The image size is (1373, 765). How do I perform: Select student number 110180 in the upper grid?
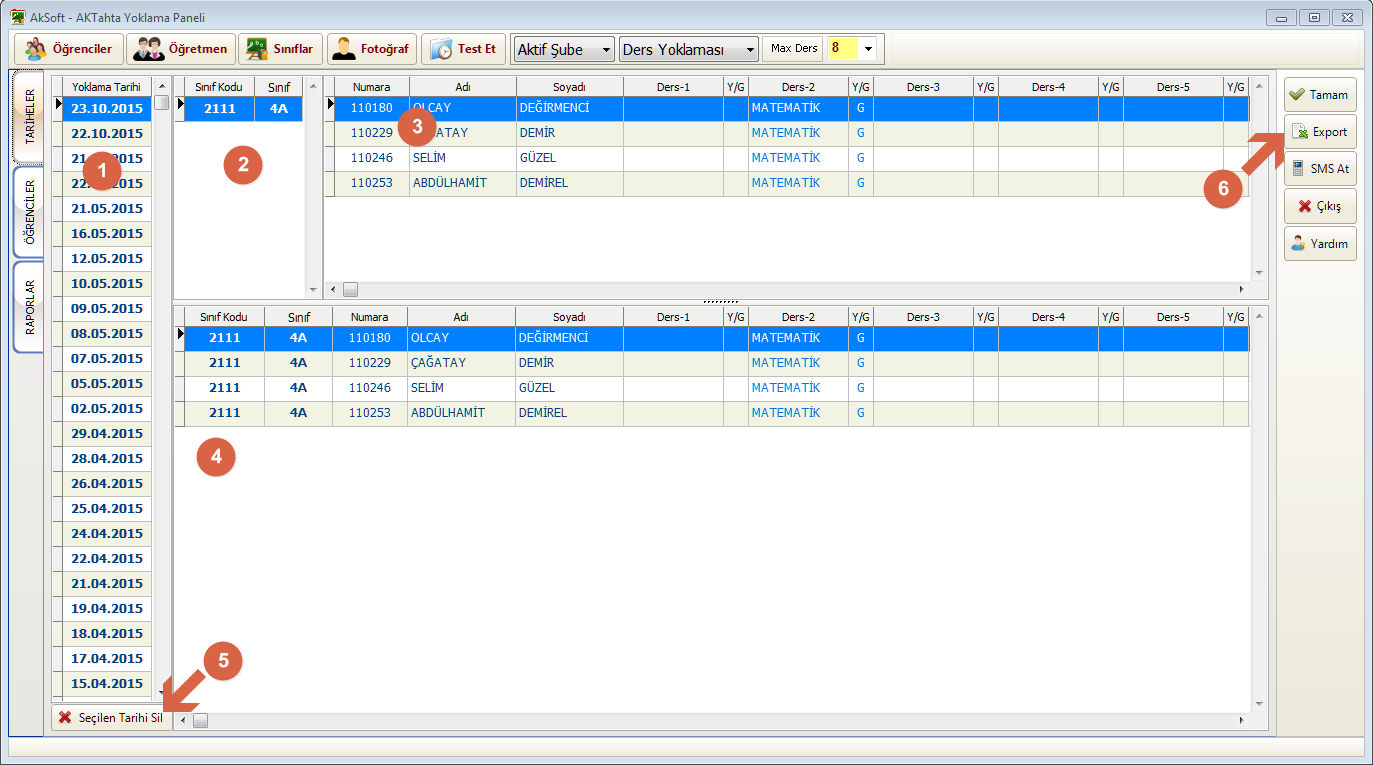(371, 108)
